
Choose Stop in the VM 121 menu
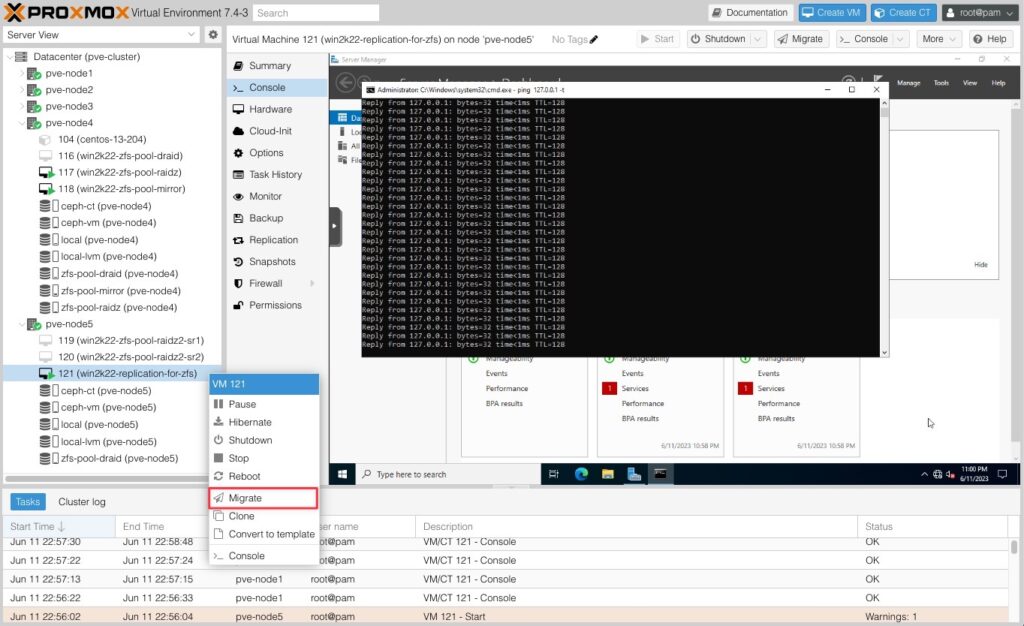coord(264,458)
